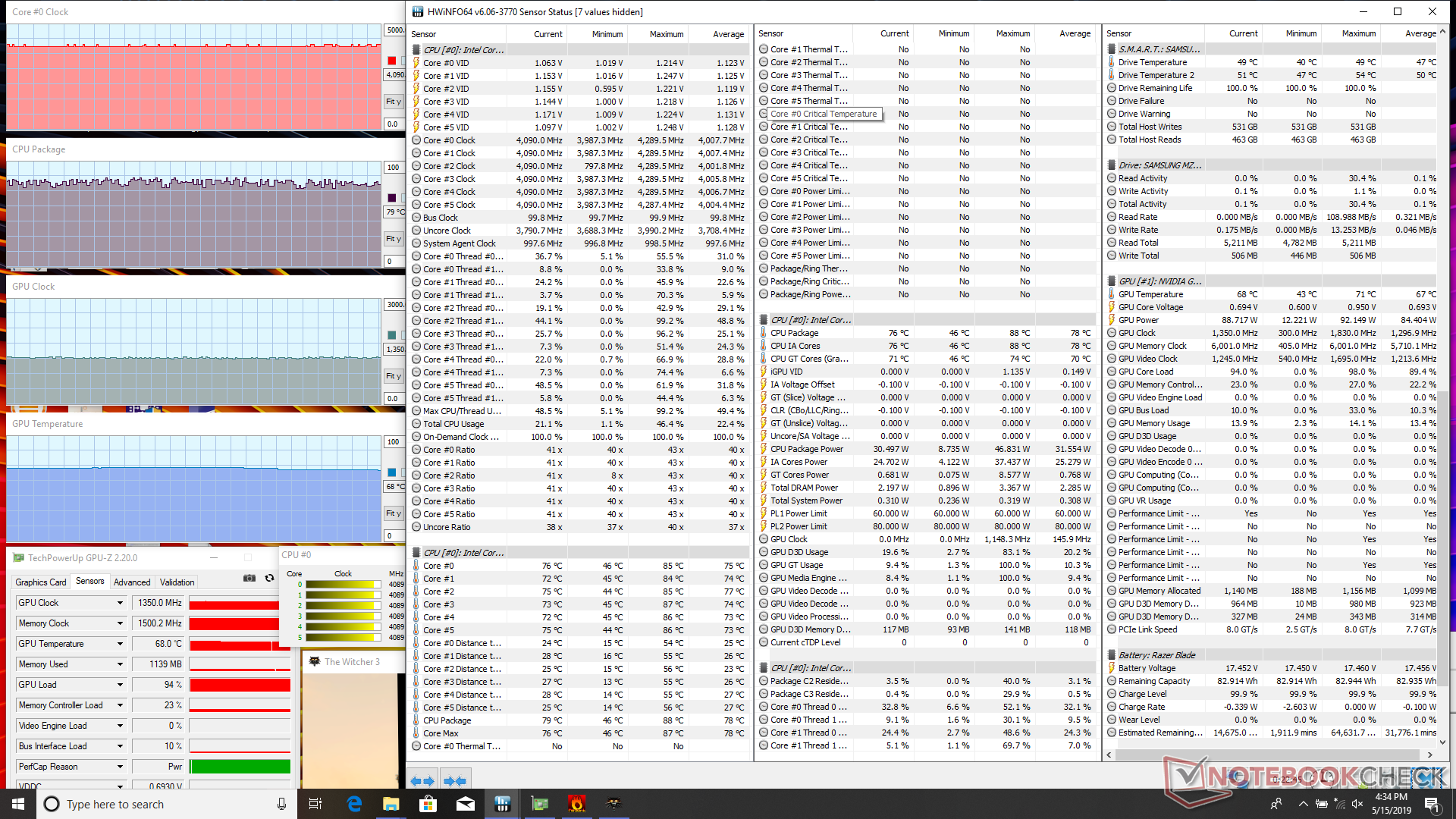The width and height of the screenshot is (1456, 819).
Task: Click GPU-Z screenshot camera icon
Action: point(249,578)
